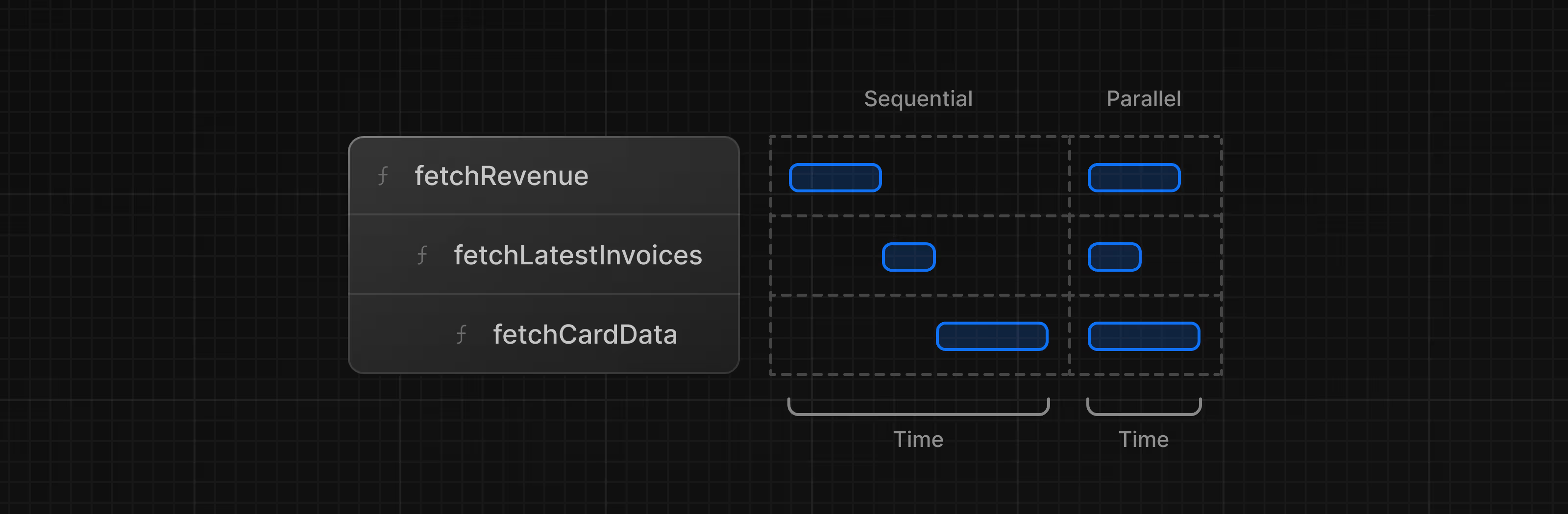Click the Sequential column heading

coord(918,98)
